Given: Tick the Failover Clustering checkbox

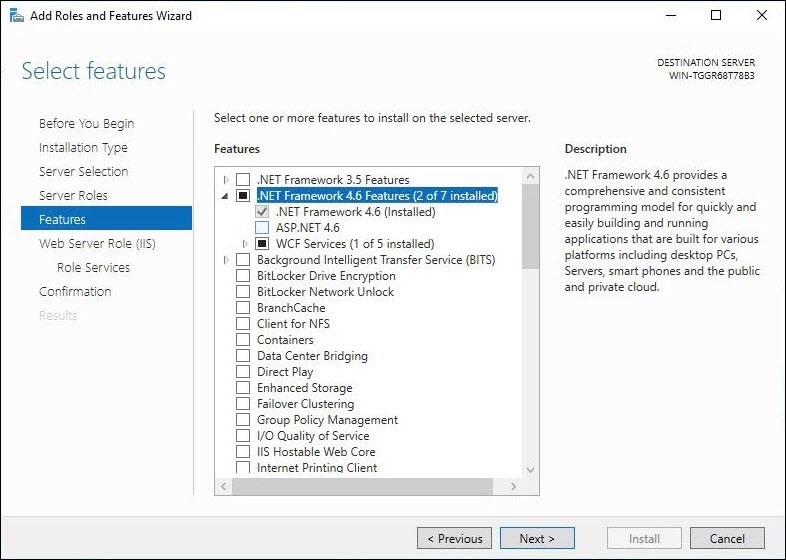Looking at the screenshot, I should tap(243, 404).
